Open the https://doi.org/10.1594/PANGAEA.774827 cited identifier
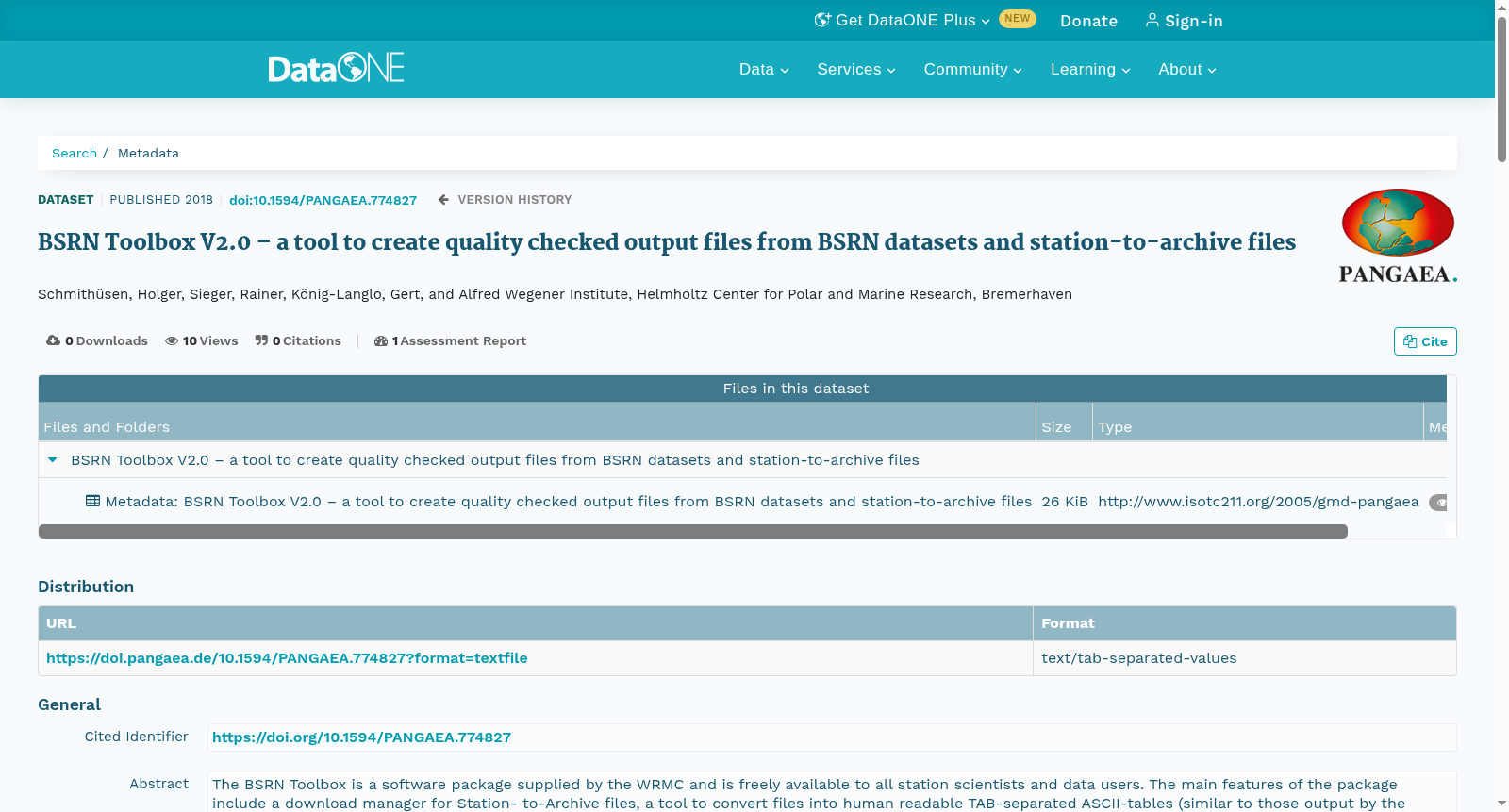 [x=361, y=737]
